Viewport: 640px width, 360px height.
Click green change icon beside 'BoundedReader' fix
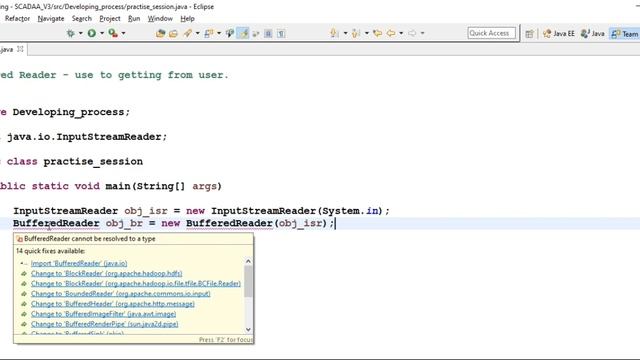click(24, 294)
